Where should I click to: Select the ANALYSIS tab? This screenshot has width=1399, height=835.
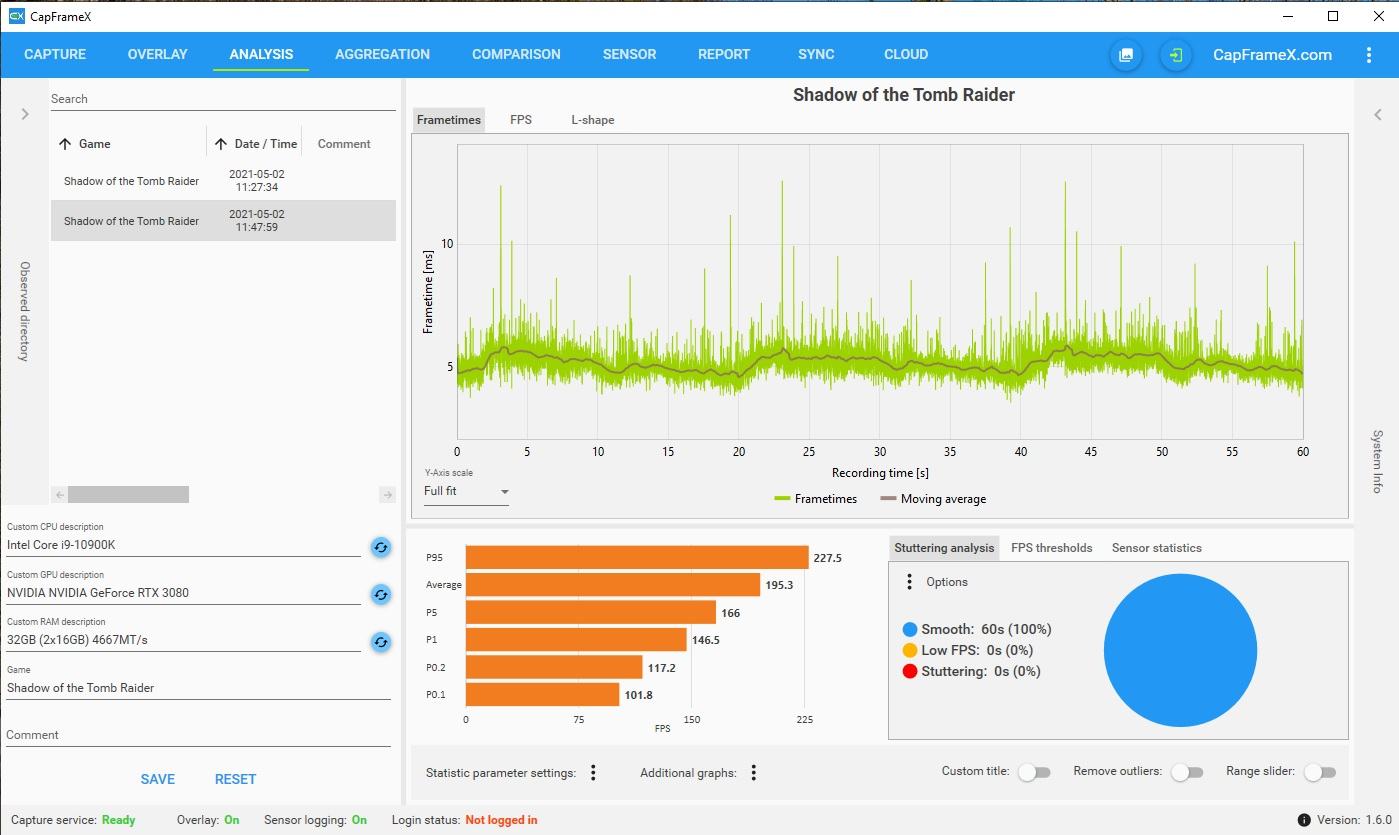(x=261, y=55)
